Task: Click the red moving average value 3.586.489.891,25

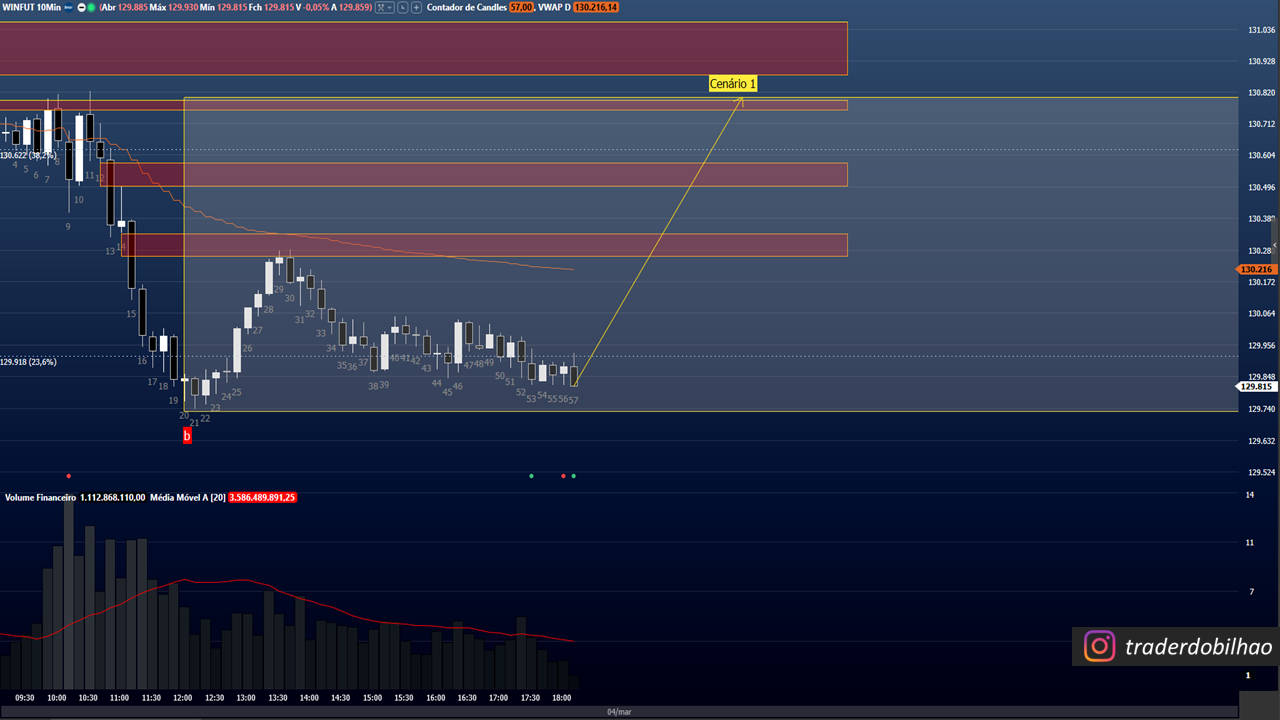Action: [x=262, y=497]
